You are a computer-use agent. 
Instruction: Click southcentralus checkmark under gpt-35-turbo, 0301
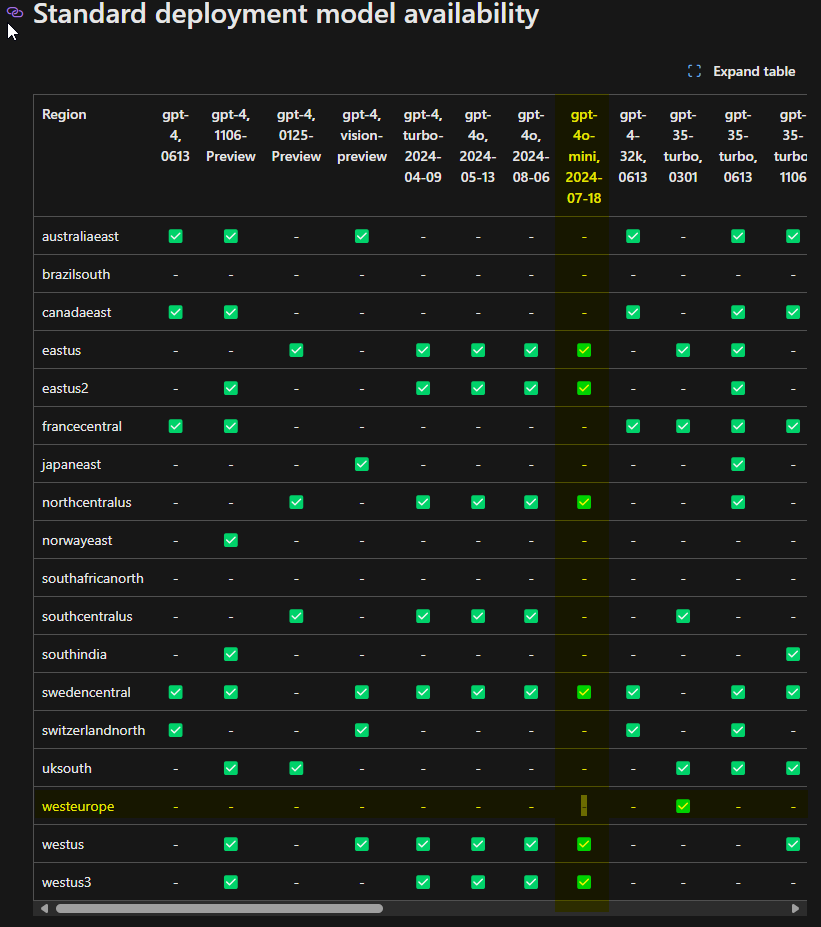[x=683, y=617]
